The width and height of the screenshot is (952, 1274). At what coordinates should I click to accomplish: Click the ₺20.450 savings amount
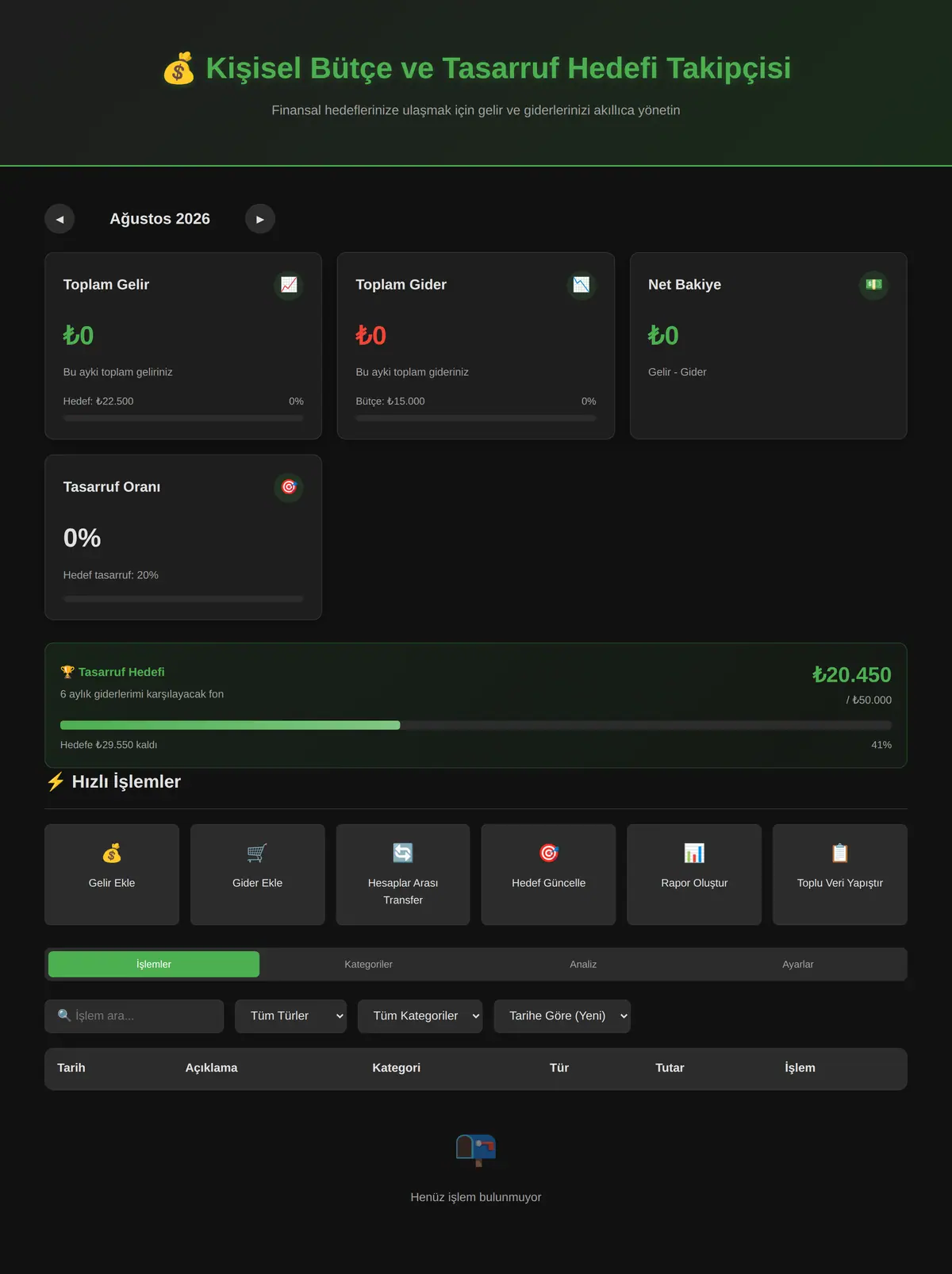tap(852, 675)
